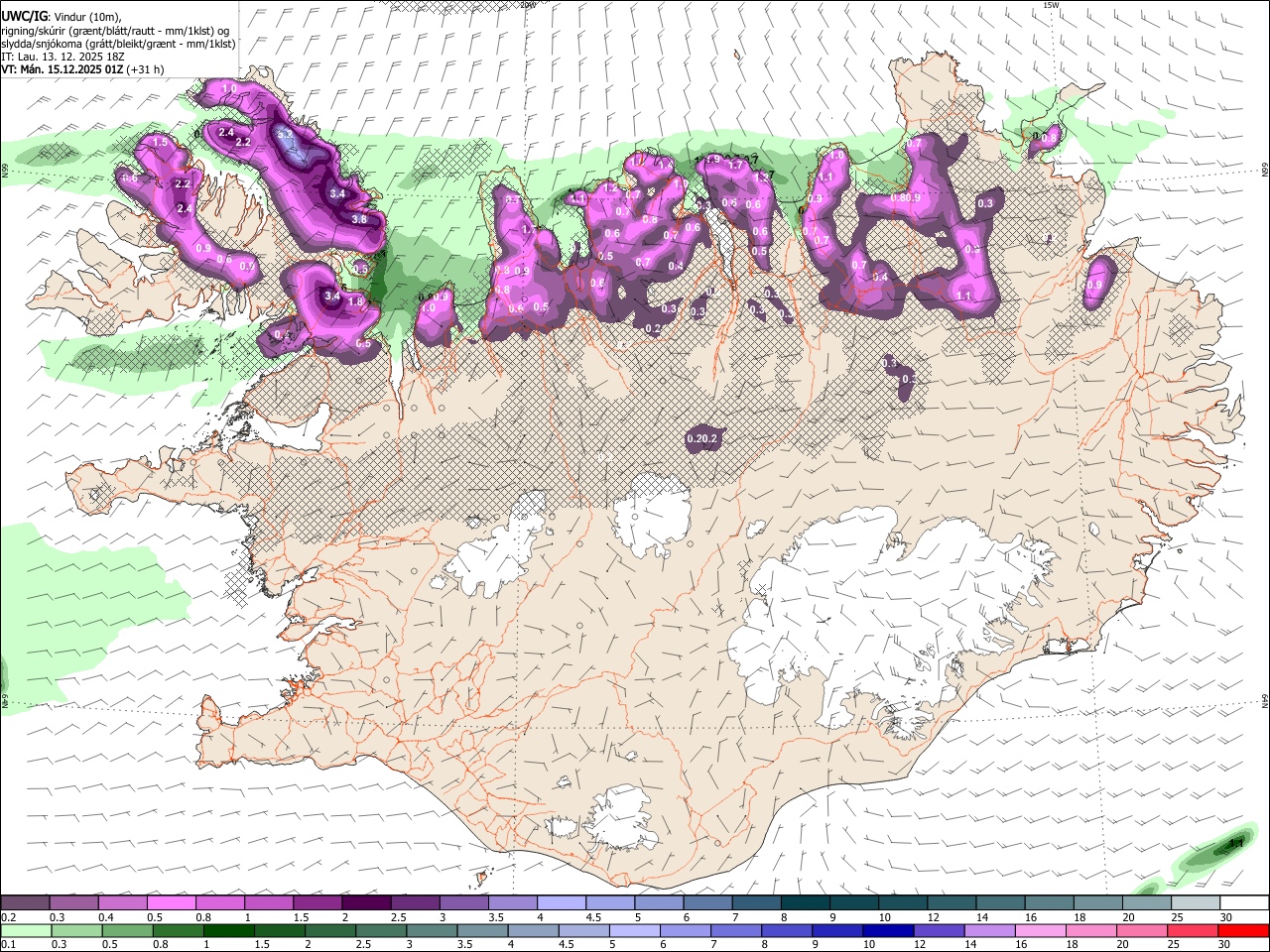Pick the bright red 30 rain scale swatch
The width and height of the screenshot is (1270, 952).
(1244, 931)
